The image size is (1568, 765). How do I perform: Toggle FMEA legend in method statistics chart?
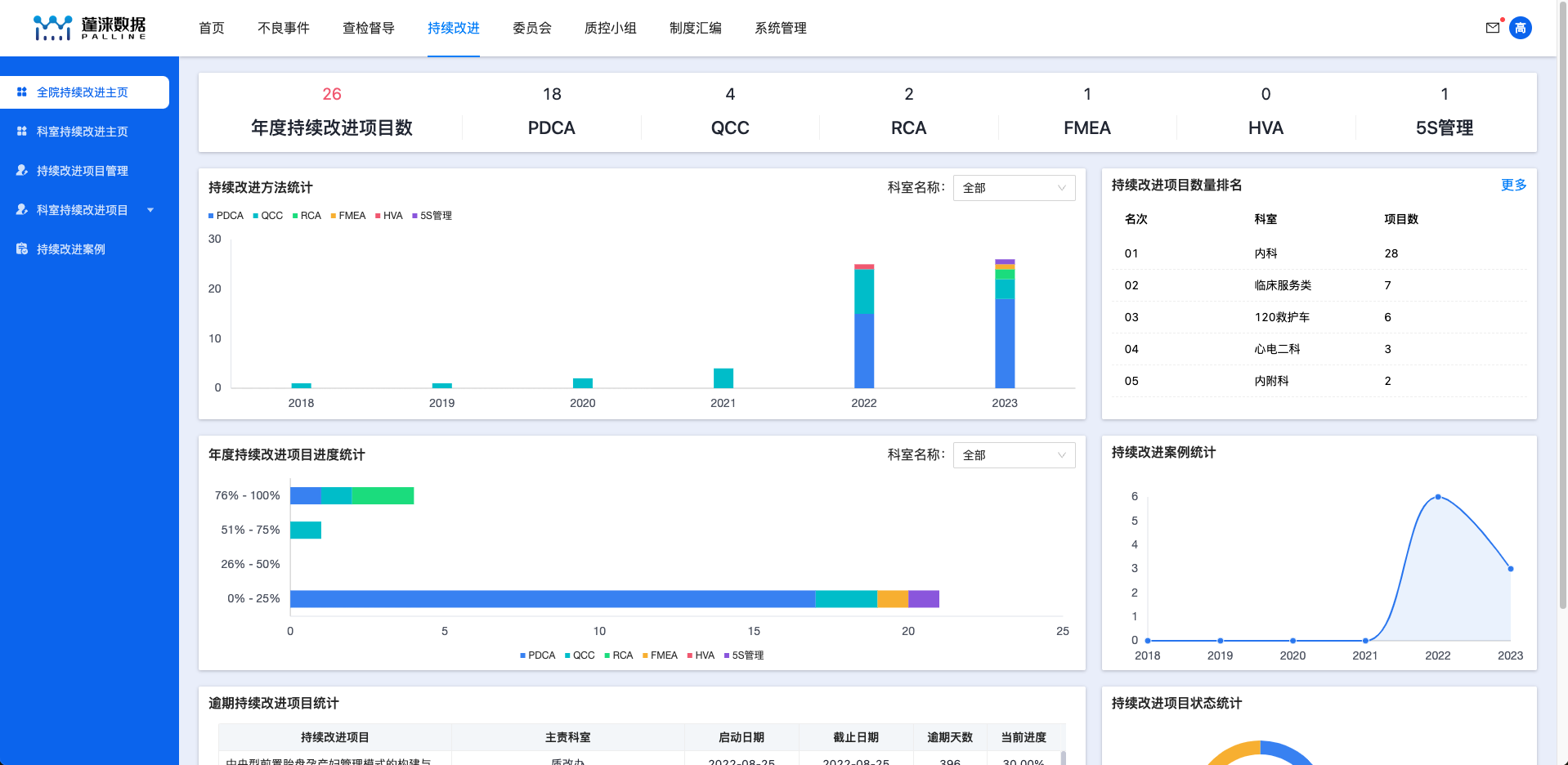click(348, 216)
